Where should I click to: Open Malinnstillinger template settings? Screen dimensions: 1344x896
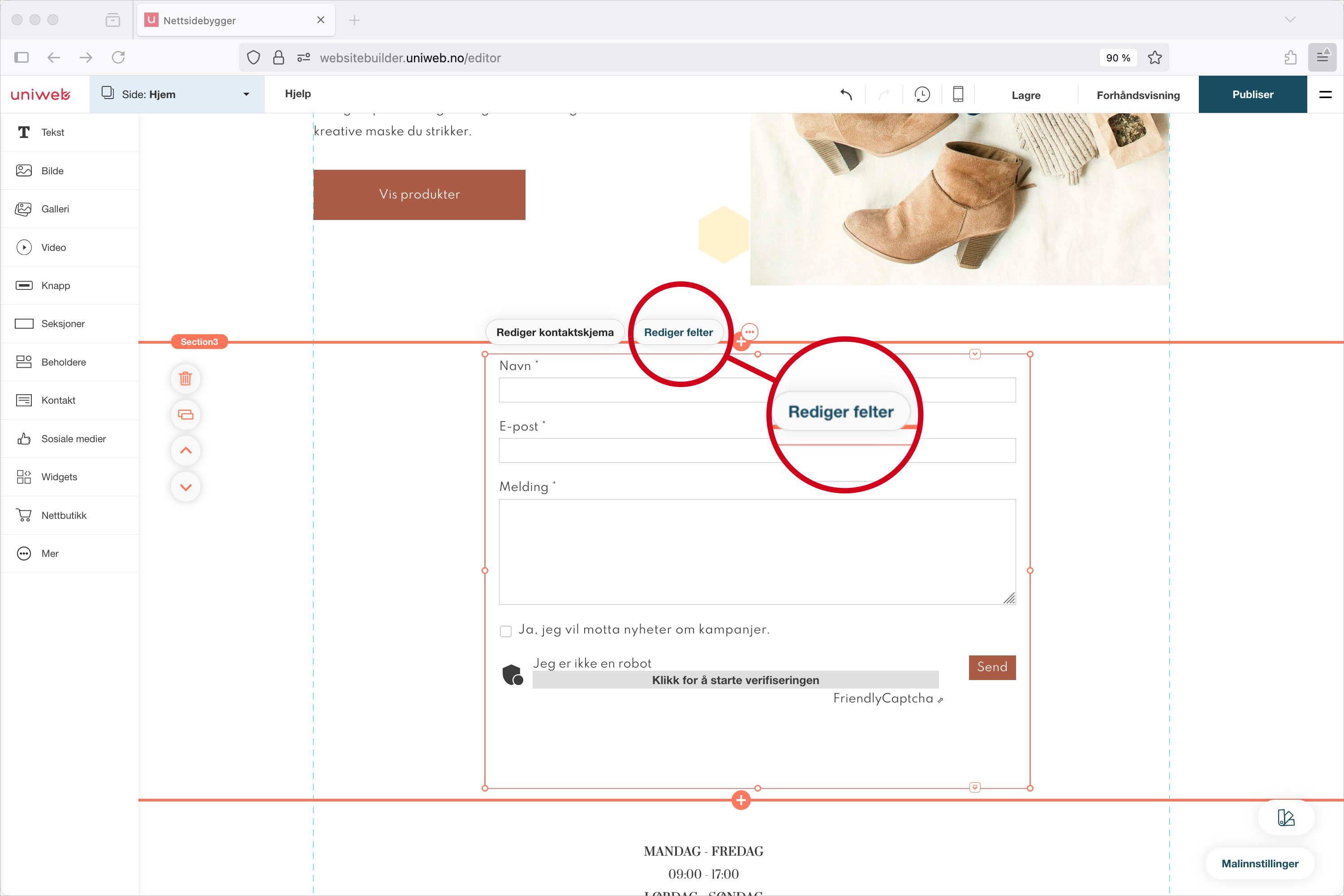(1259, 863)
